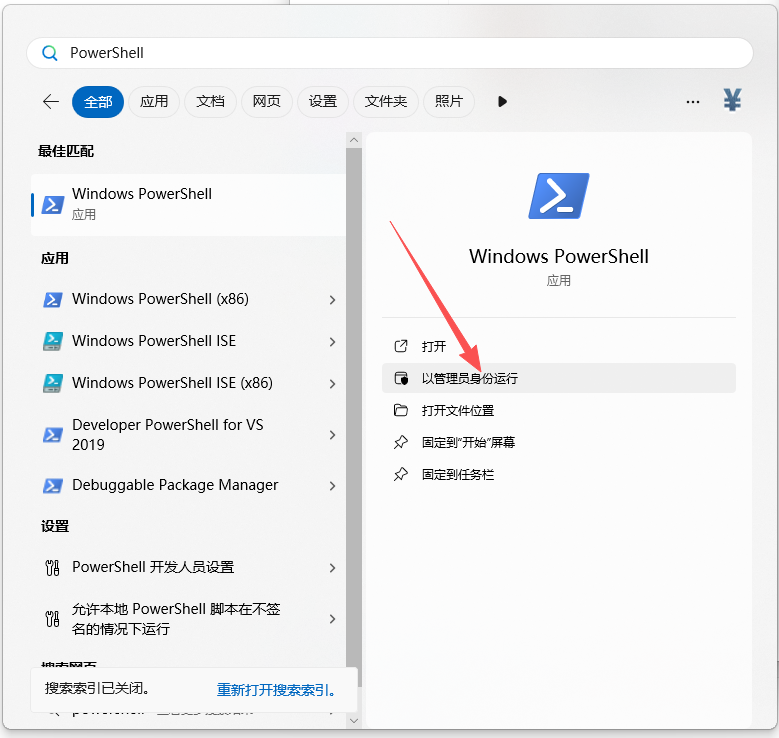Click the Windows PowerShell ISE app icon
This screenshot has width=779, height=738.
click(x=53, y=341)
